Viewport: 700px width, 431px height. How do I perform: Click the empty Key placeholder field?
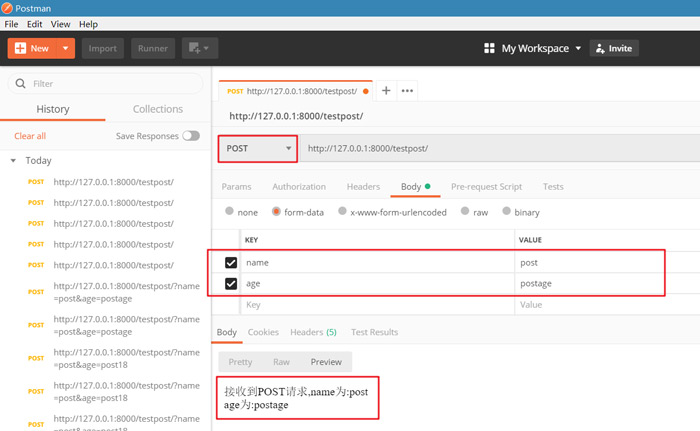point(377,305)
